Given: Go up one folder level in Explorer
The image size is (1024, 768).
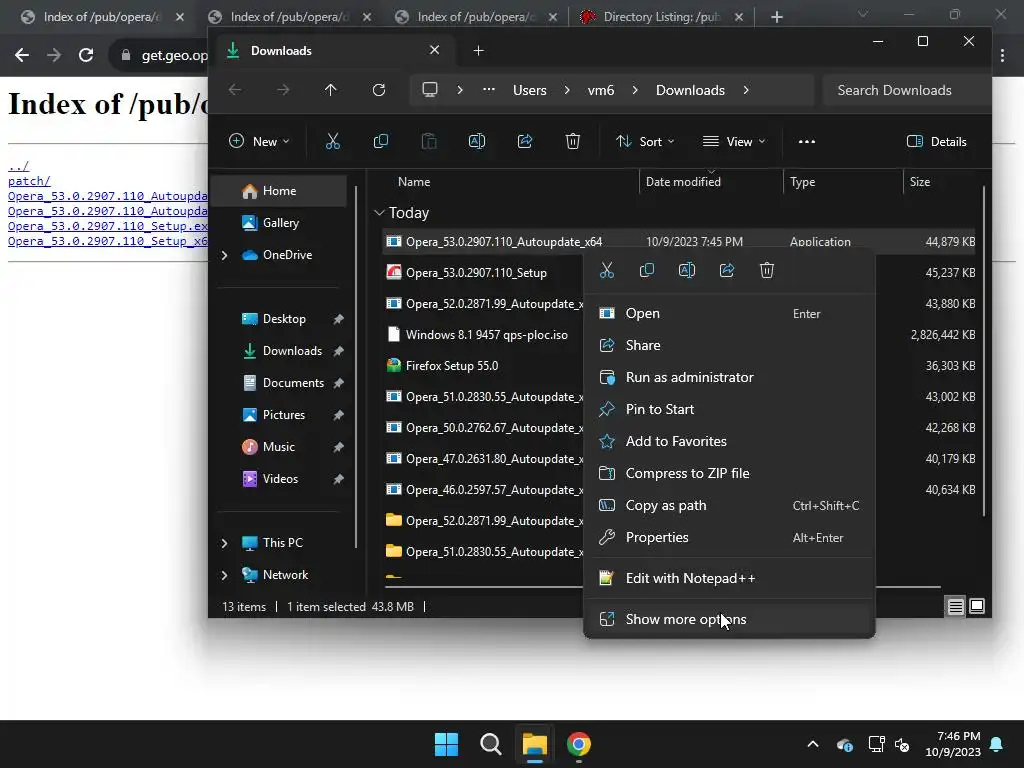Looking at the screenshot, I should click(x=330, y=90).
